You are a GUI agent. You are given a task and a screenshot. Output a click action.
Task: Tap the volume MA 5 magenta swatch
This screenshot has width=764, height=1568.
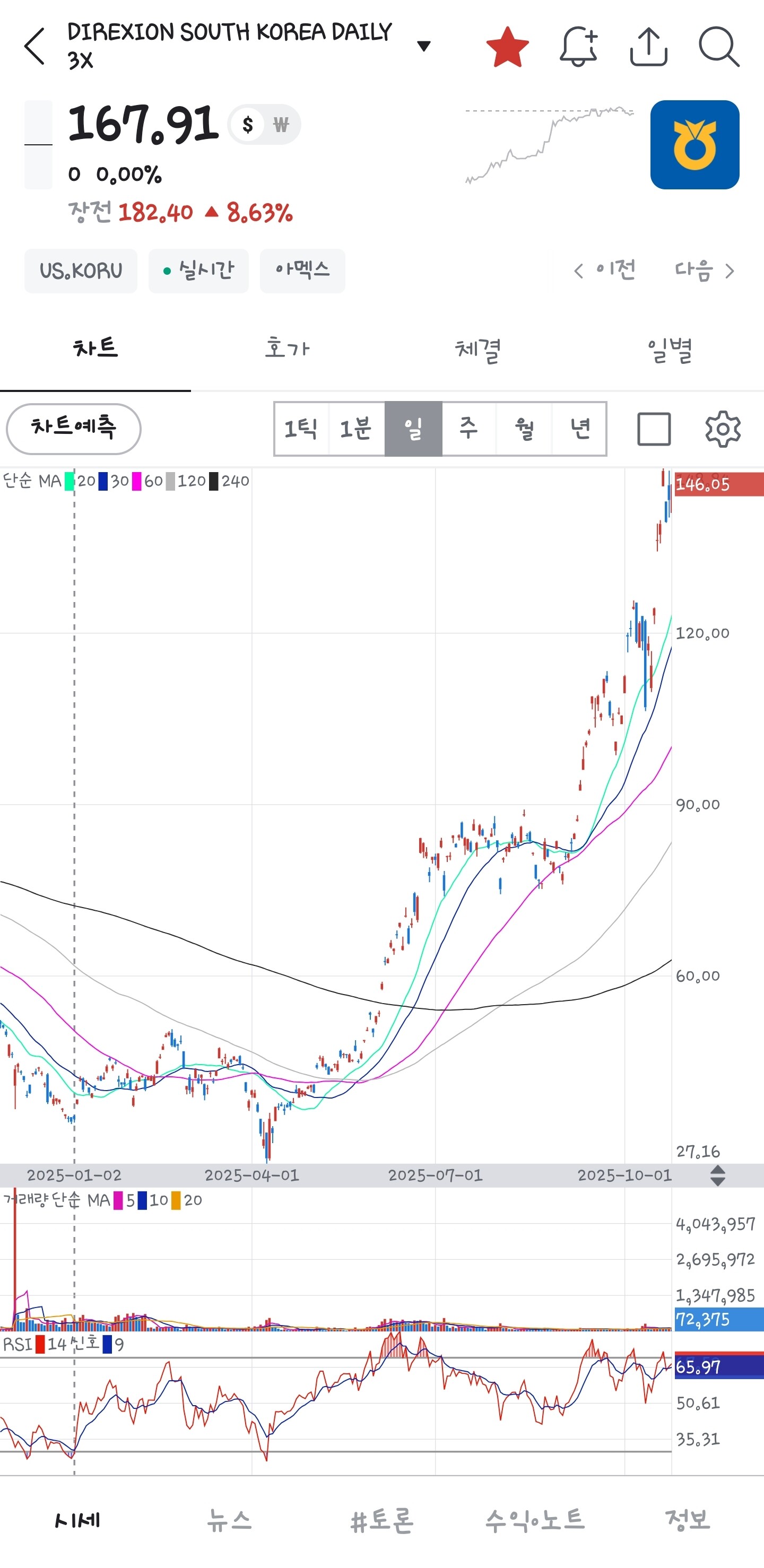118,1200
